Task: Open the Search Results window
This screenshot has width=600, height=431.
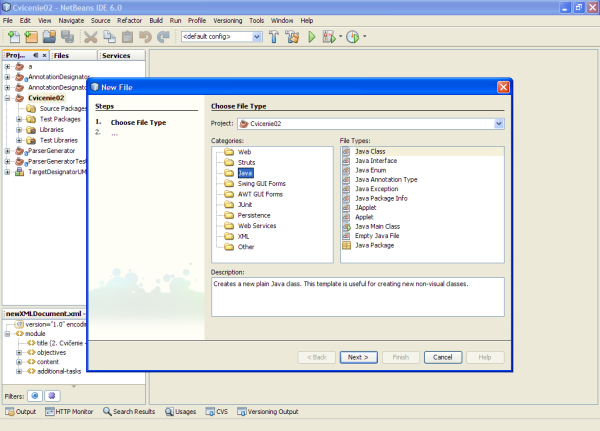Action: click(x=129, y=412)
